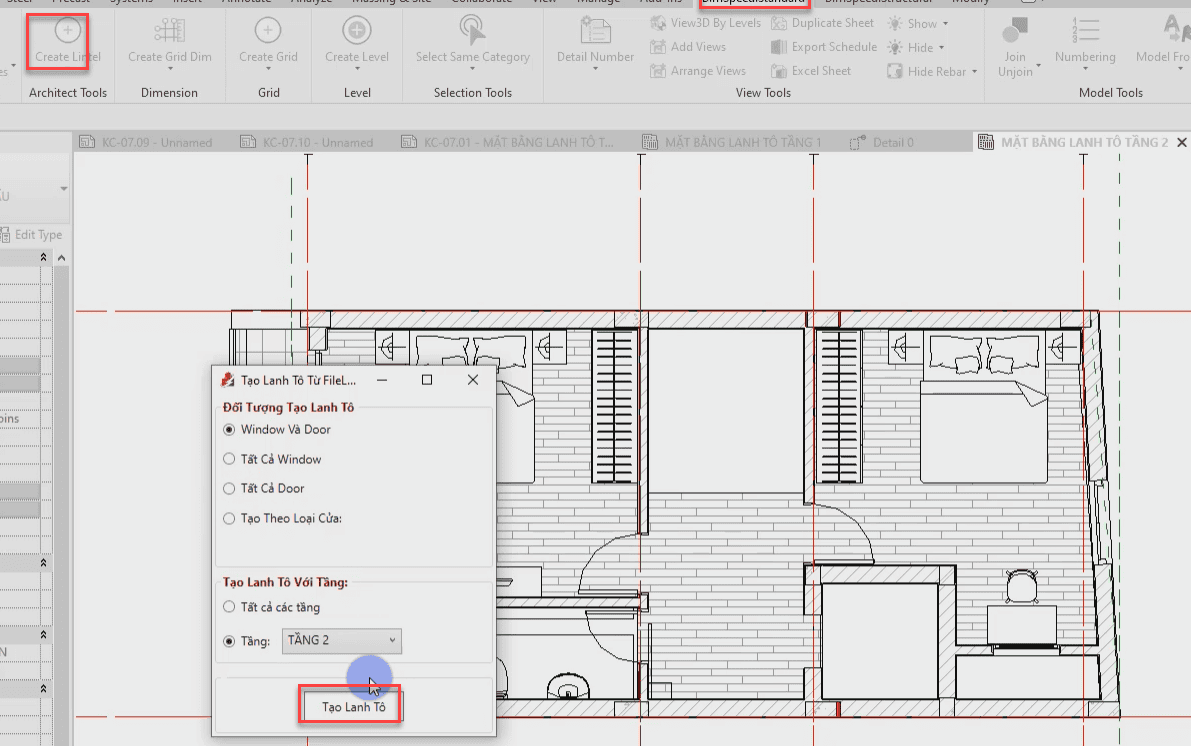1191x746 pixels.
Task: Select the Window Và Door option
Action: pos(230,430)
